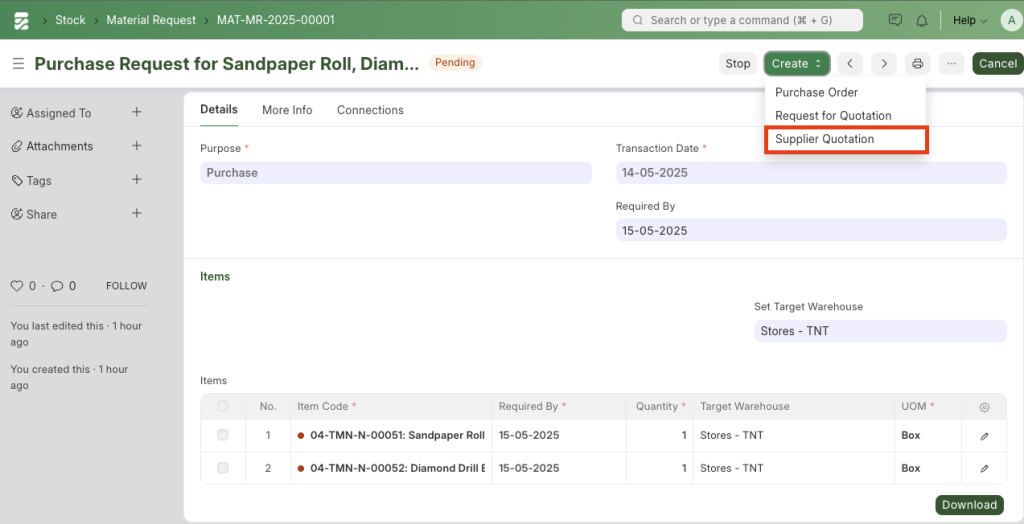The width and height of the screenshot is (1024, 524).
Task: Add an attachment with plus icon
Action: pyautogui.click(x=136, y=146)
